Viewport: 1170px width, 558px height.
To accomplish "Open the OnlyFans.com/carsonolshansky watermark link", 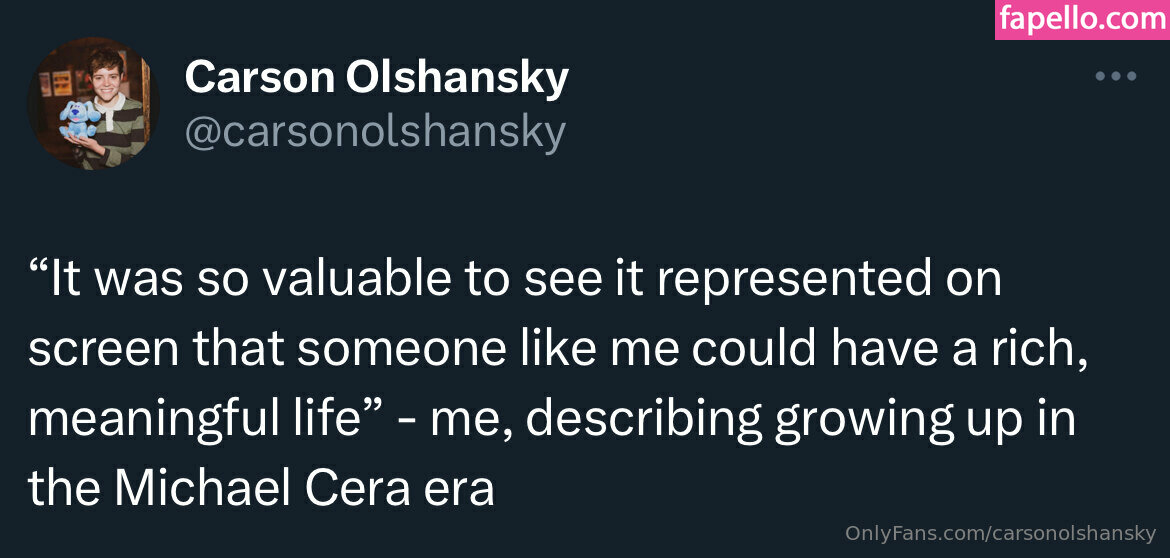I will [x=1000, y=534].
